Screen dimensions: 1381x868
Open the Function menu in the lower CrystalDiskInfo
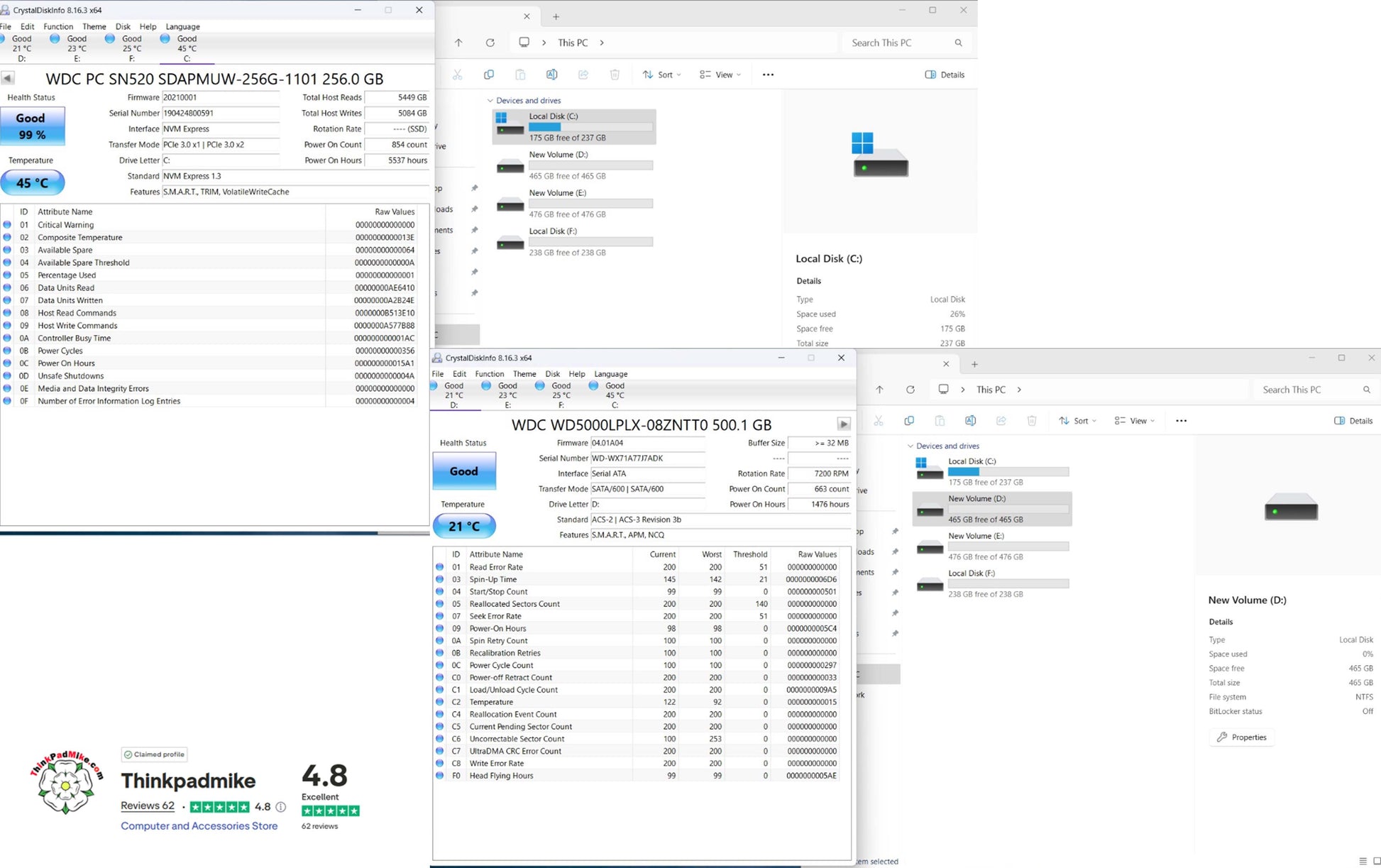pyautogui.click(x=489, y=374)
